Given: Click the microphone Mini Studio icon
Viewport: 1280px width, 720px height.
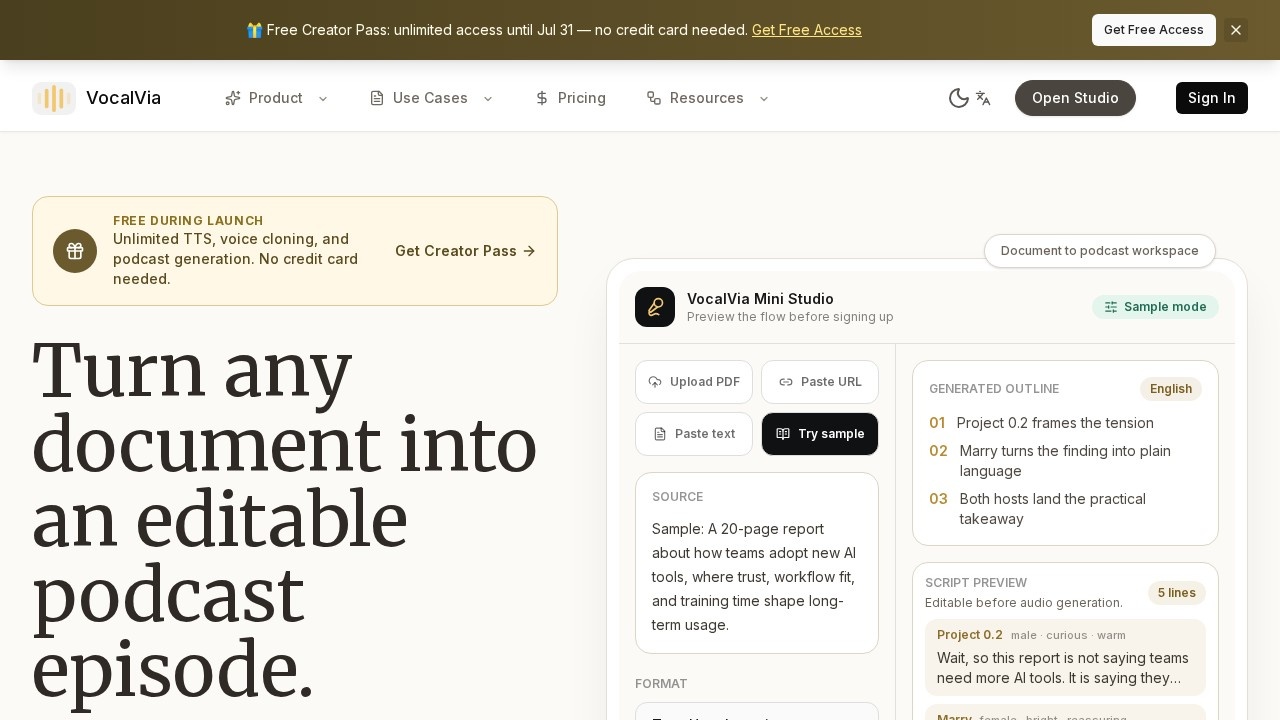Looking at the screenshot, I should coord(655,307).
